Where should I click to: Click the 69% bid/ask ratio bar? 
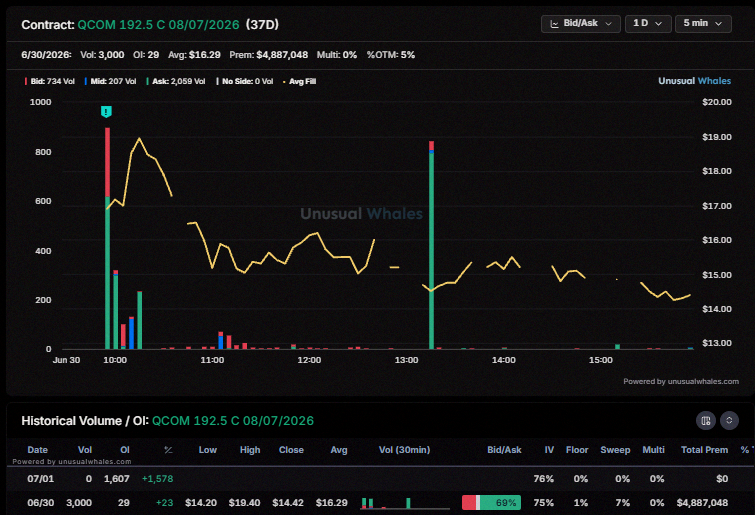tap(491, 502)
